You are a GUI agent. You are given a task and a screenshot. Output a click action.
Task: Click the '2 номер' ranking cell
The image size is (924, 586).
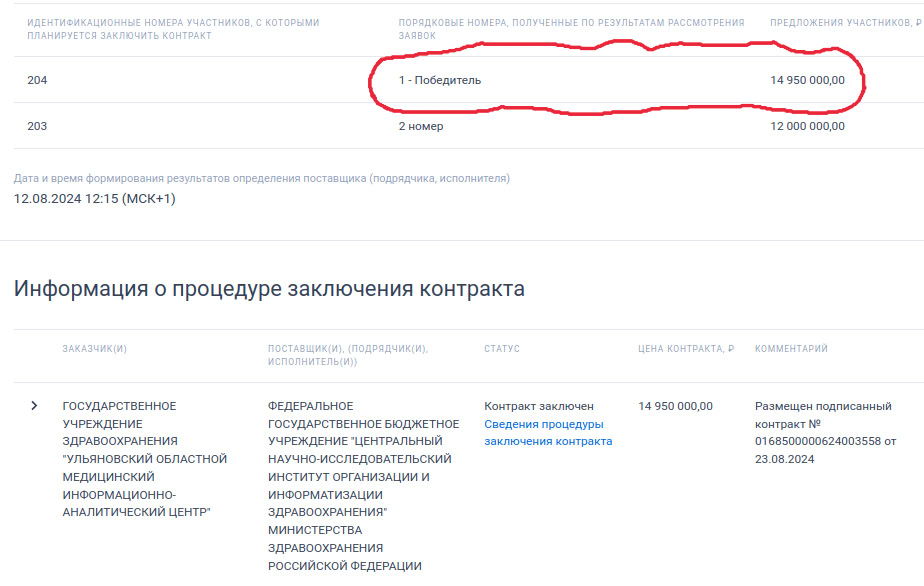(x=420, y=126)
